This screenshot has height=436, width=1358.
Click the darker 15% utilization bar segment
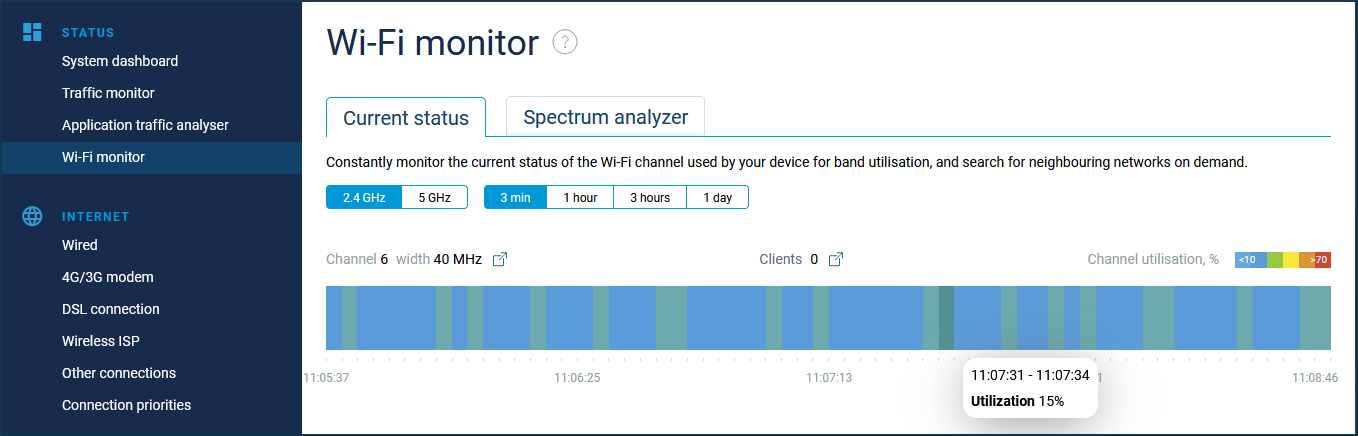click(946, 318)
